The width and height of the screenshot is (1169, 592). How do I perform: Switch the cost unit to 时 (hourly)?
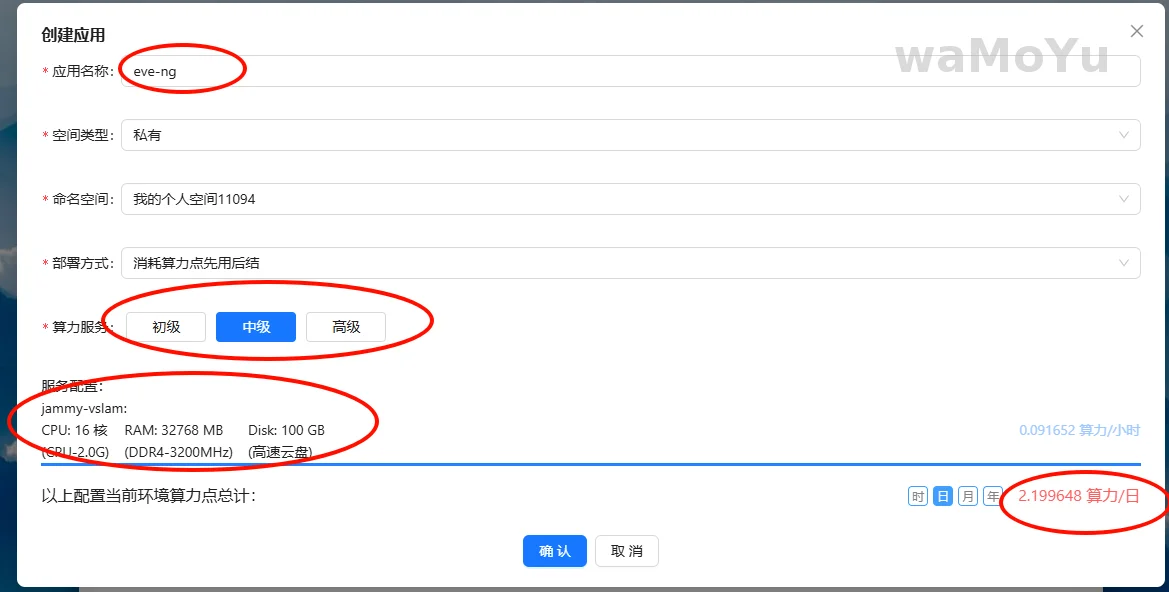[x=918, y=496]
